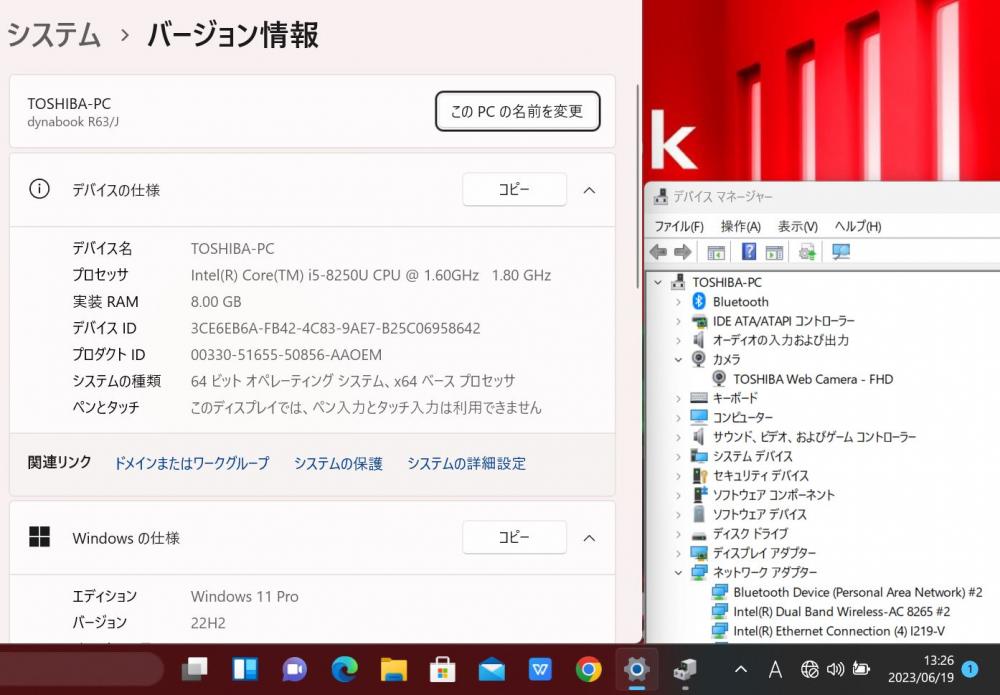Click the Bluetooth category icon in device tree
The height and width of the screenshot is (695, 1000).
click(x=698, y=301)
